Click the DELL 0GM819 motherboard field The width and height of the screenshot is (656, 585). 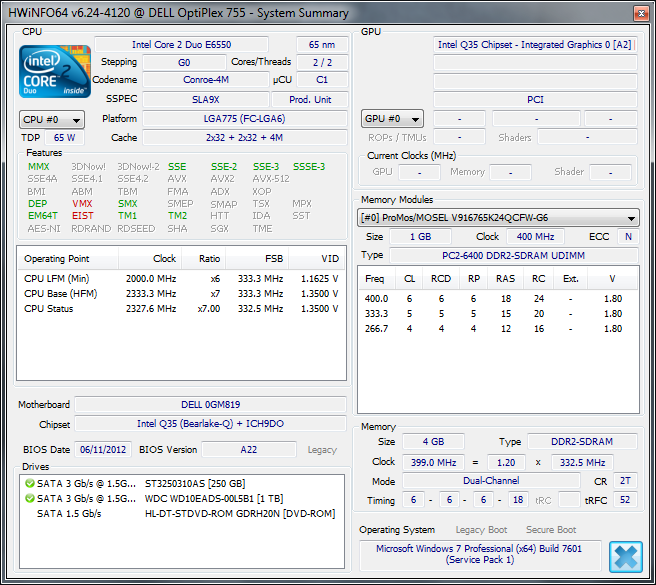[x=210, y=405]
